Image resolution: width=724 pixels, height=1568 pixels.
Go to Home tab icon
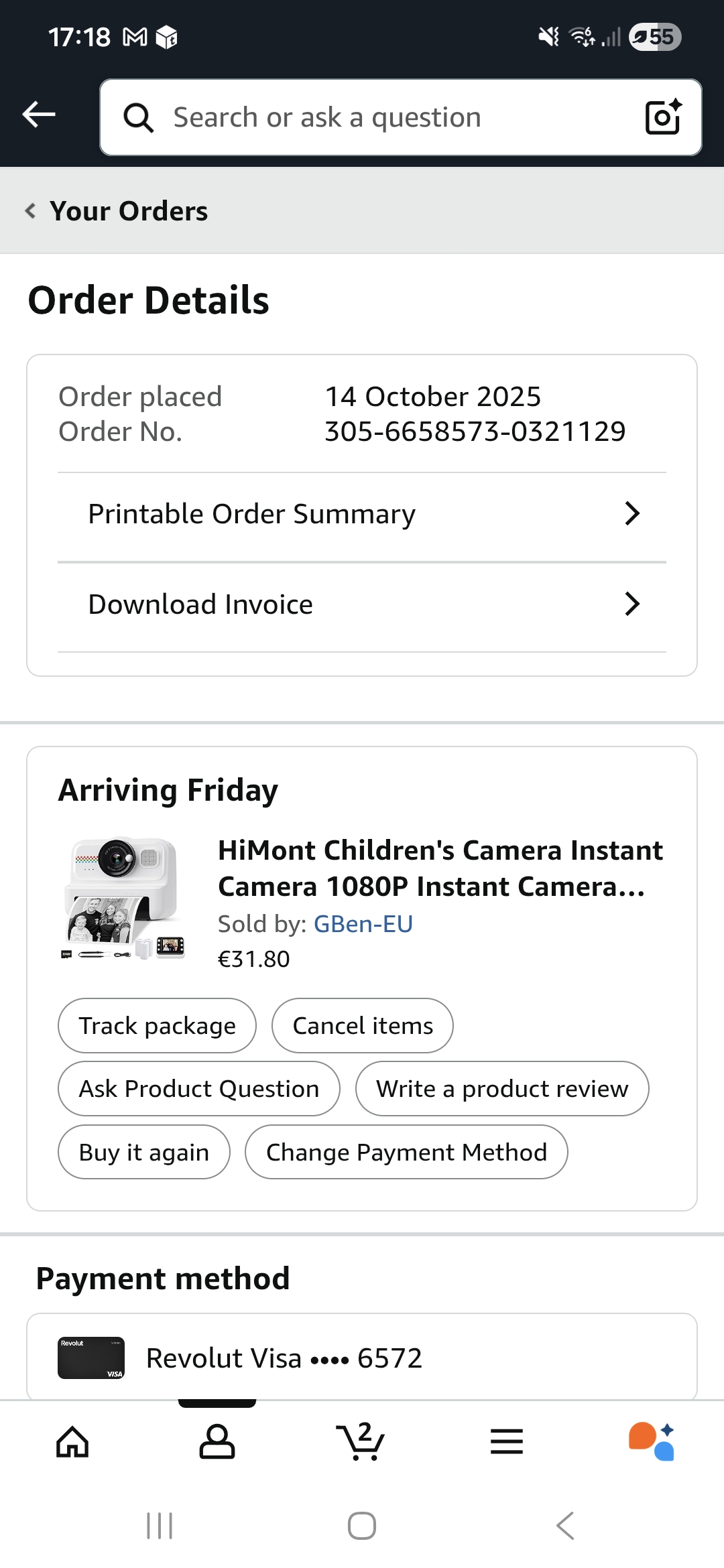[72, 1442]
